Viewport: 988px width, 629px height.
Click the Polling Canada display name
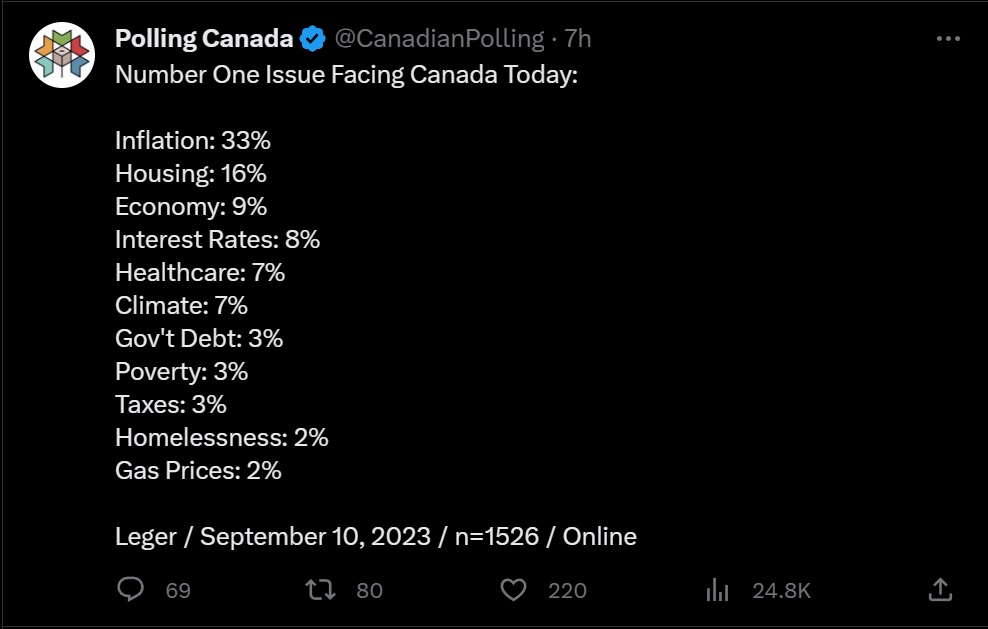click(204, 39)
